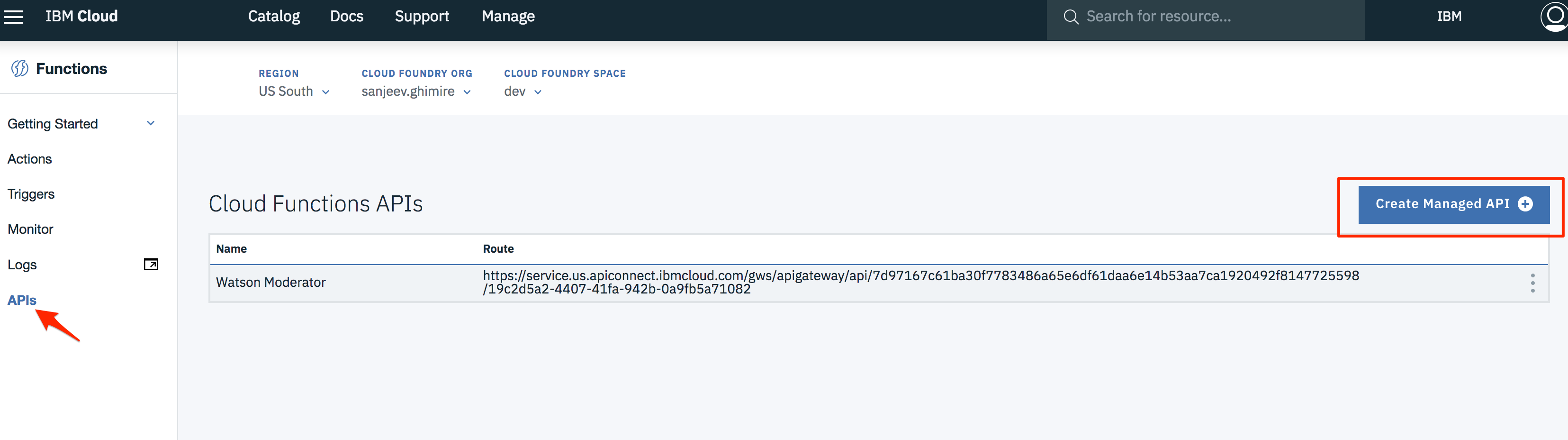Go to Actions in the sidebar
The image size is (1568, 440).
pos(29,159)
